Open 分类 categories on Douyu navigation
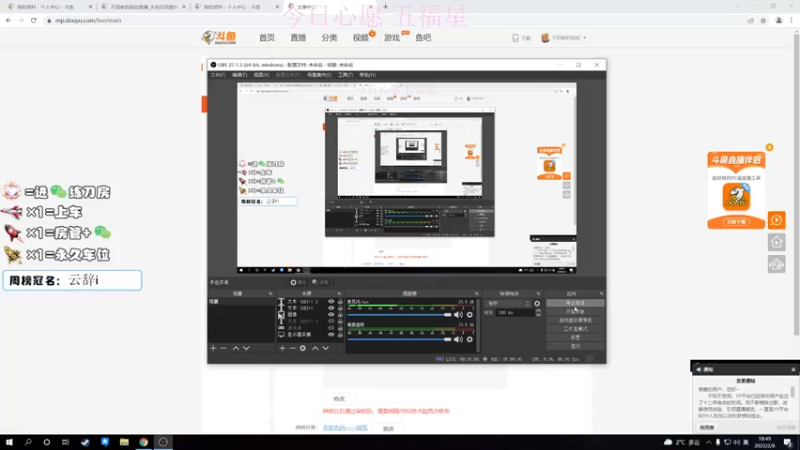 click(329, 38)
